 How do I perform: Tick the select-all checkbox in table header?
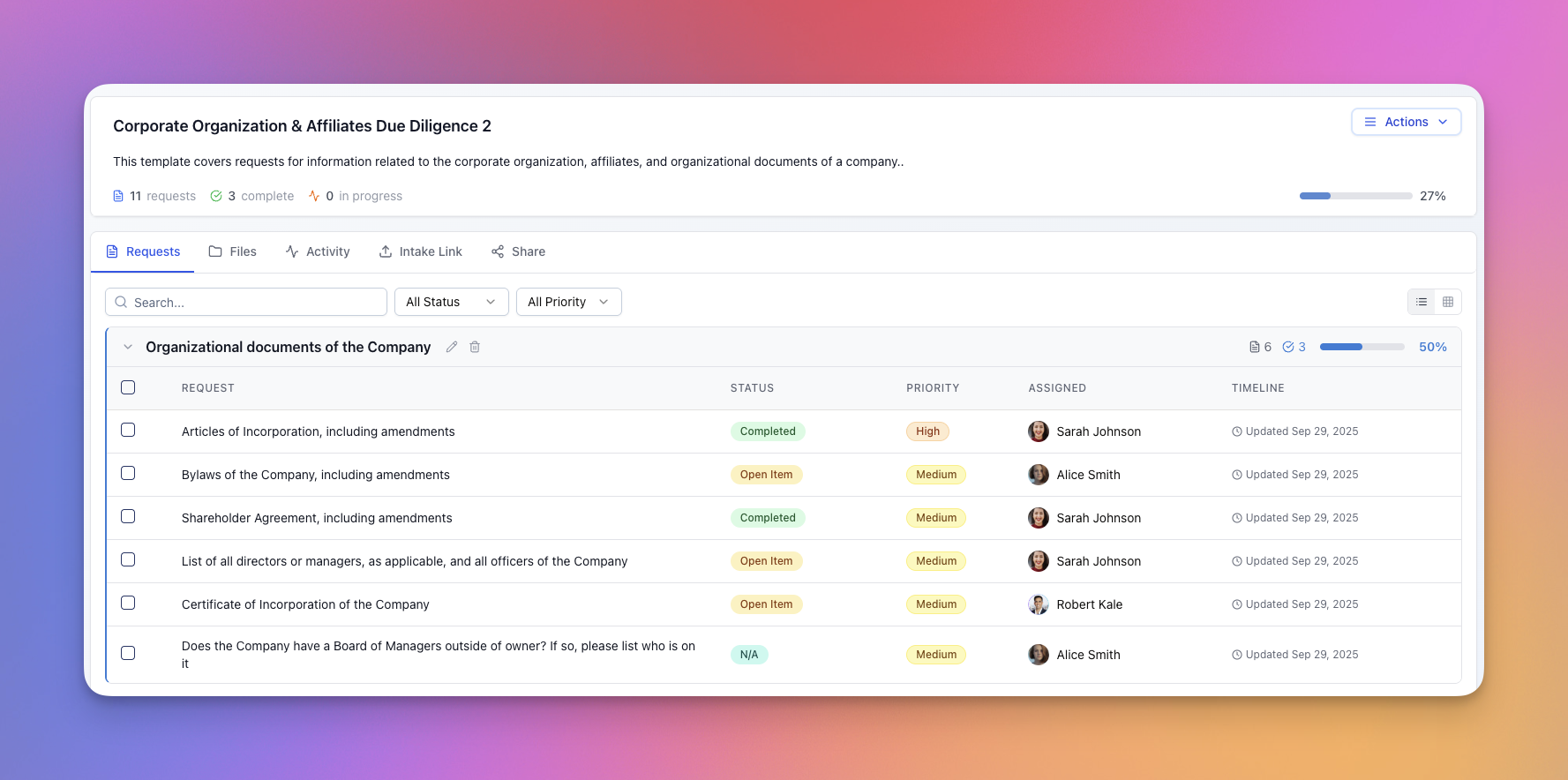128,387
